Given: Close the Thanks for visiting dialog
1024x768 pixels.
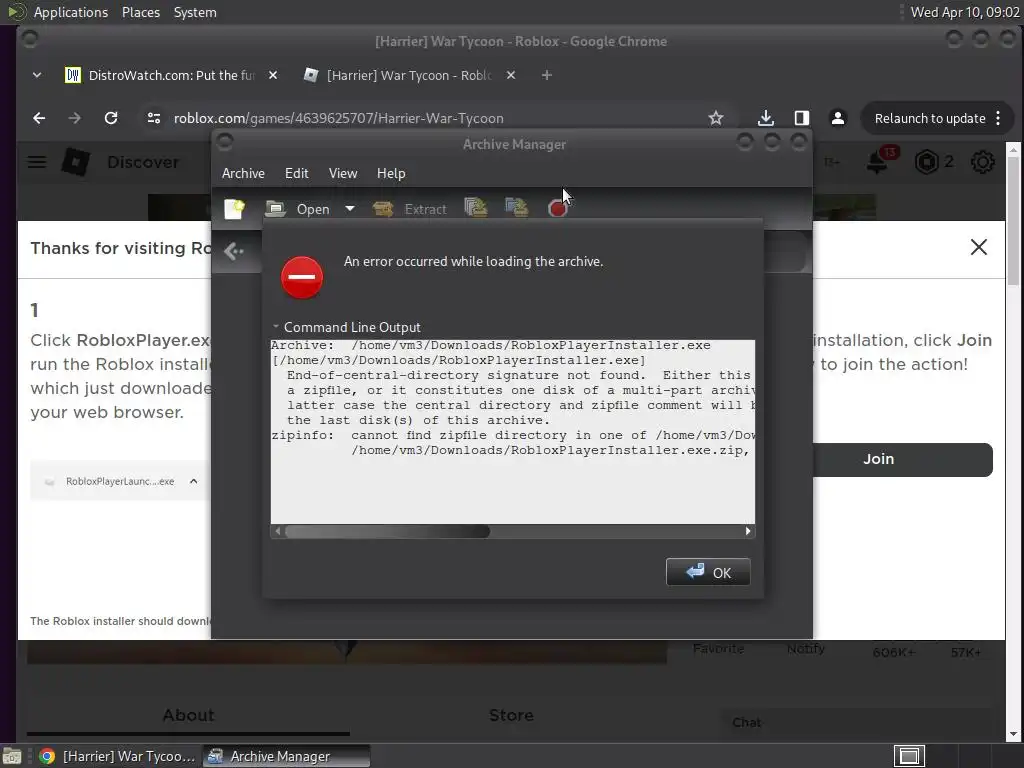Looking at the screenshot, I should tap(978, 247).
